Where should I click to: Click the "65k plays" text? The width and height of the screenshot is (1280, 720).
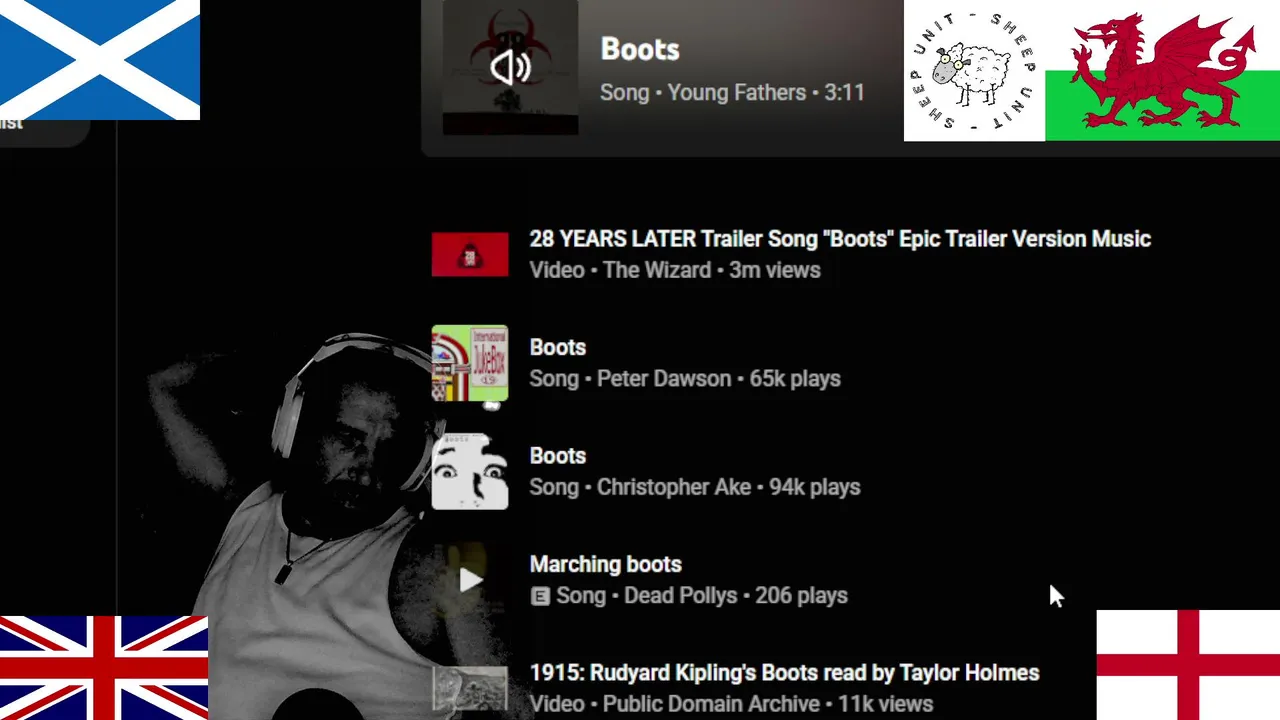pyautogui.click(x=795, y=379)
